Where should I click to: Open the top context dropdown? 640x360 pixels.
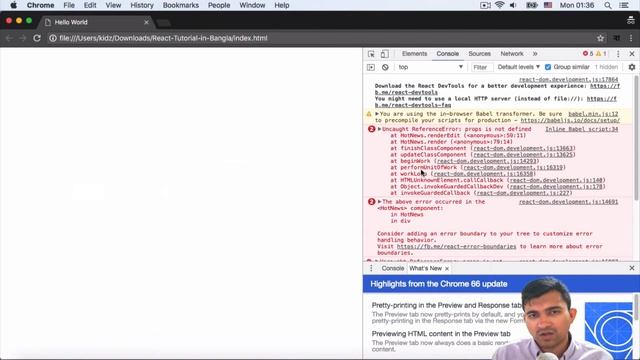[x=431, y=67]
